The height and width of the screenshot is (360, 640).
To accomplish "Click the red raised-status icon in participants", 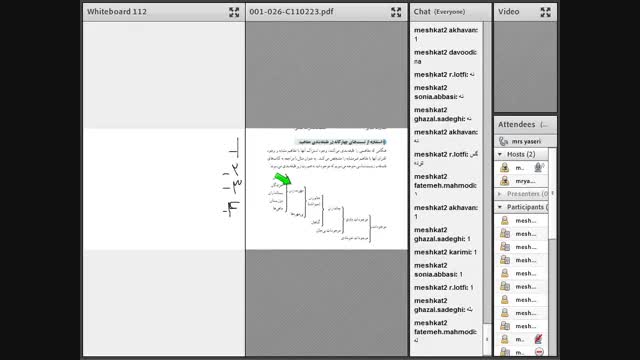I will click(x=539, y=339).
